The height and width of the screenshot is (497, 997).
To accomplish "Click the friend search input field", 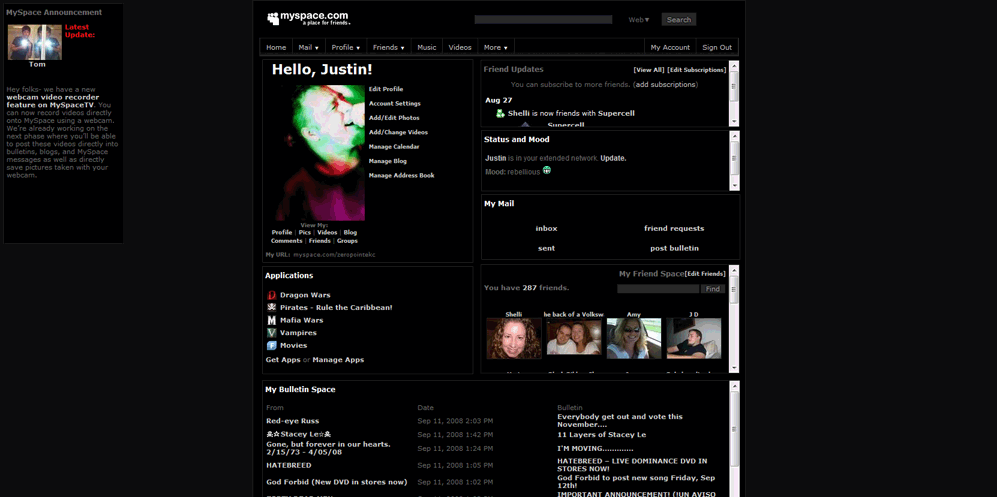I will click(x=658, y=289).
